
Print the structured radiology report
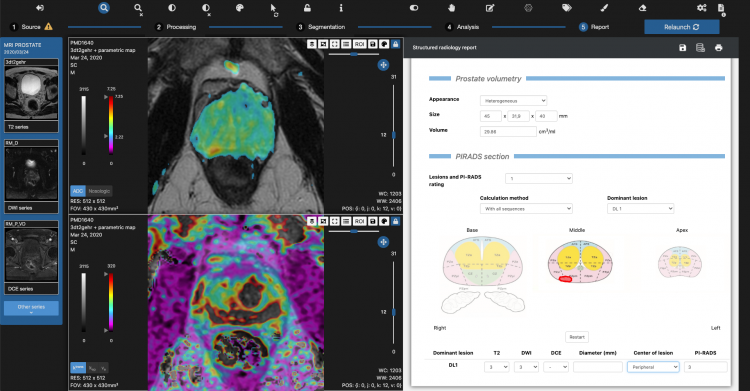pos(718,47)
